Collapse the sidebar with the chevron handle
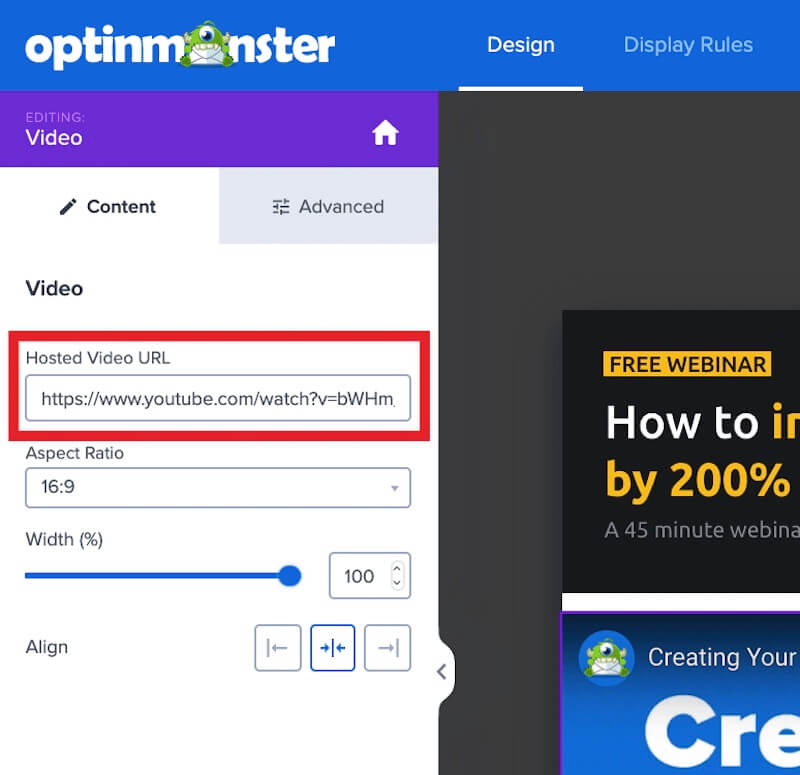Image resolution: width=800 pixels, height=775 pixels. click(443, 671)
